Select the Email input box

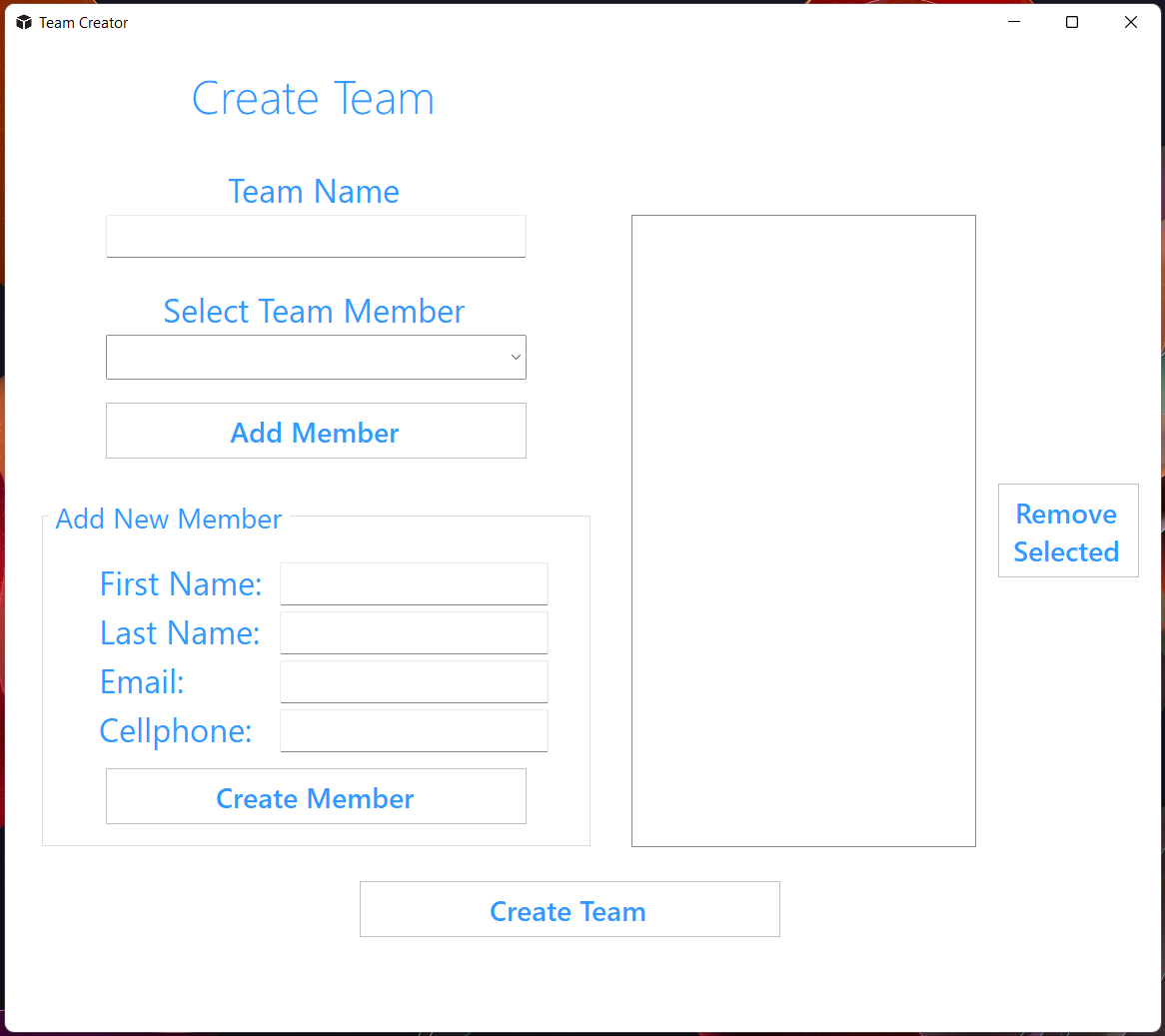pos(413,680)
